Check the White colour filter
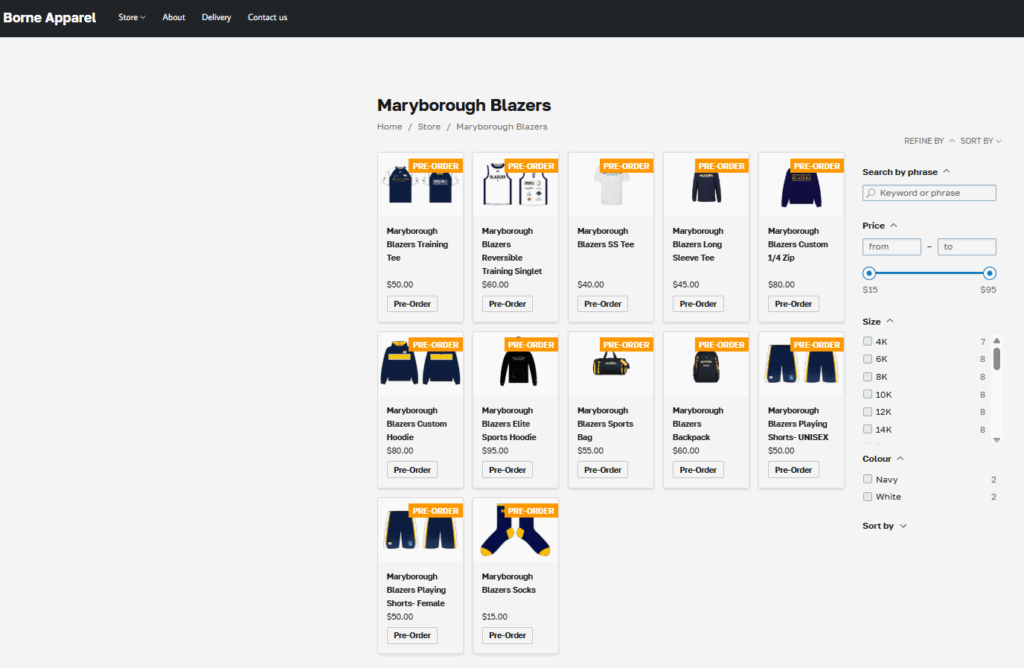 pyautogui.click(x=868, y=497)
